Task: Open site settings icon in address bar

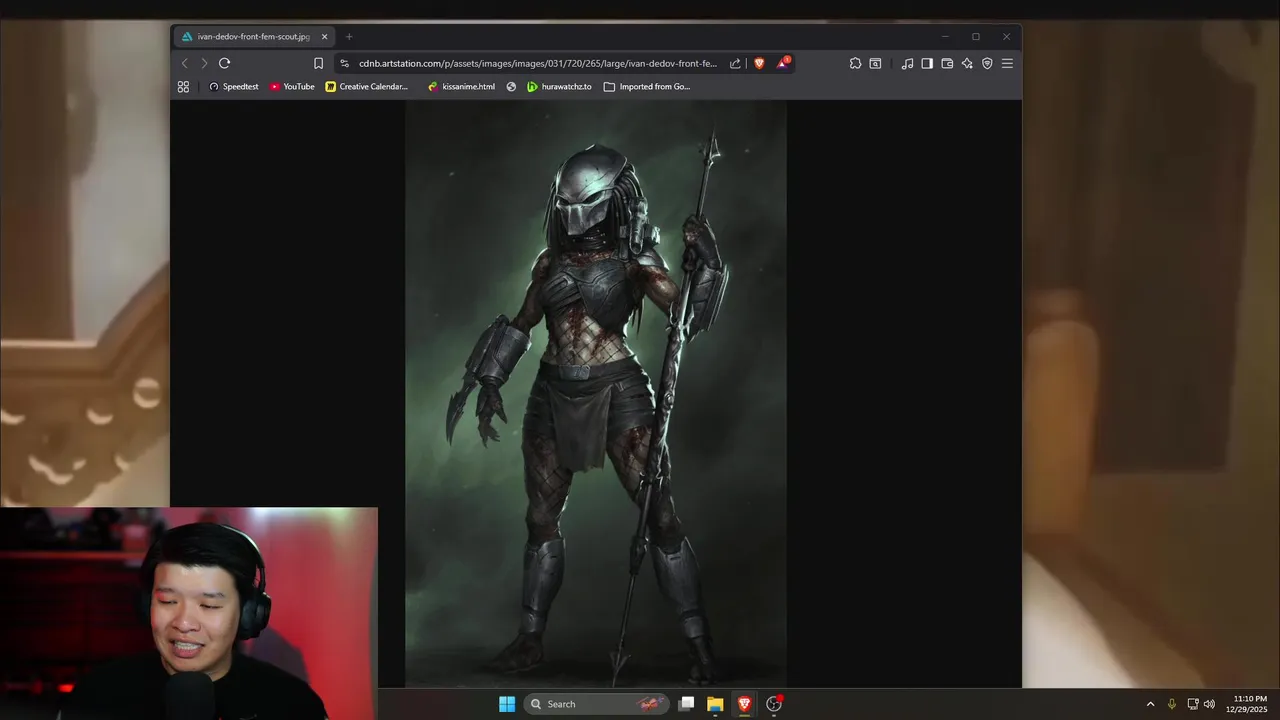Action: 344,63
